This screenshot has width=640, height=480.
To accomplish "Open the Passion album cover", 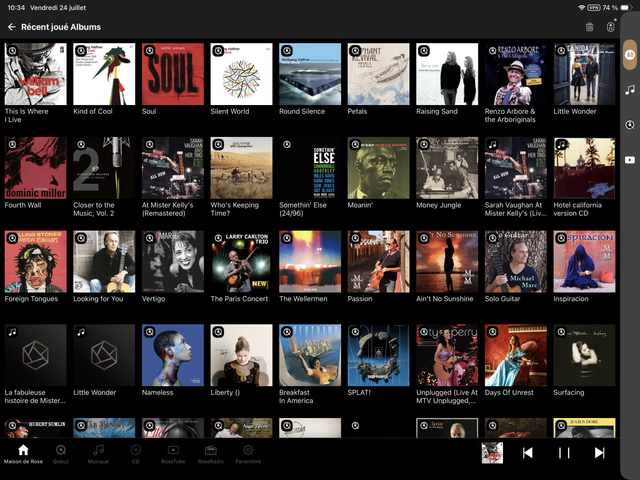I will tap(378, 261).
